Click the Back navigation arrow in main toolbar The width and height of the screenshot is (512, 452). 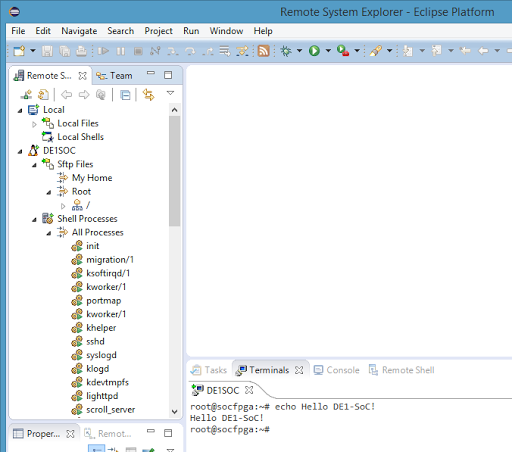pos(483,51)
